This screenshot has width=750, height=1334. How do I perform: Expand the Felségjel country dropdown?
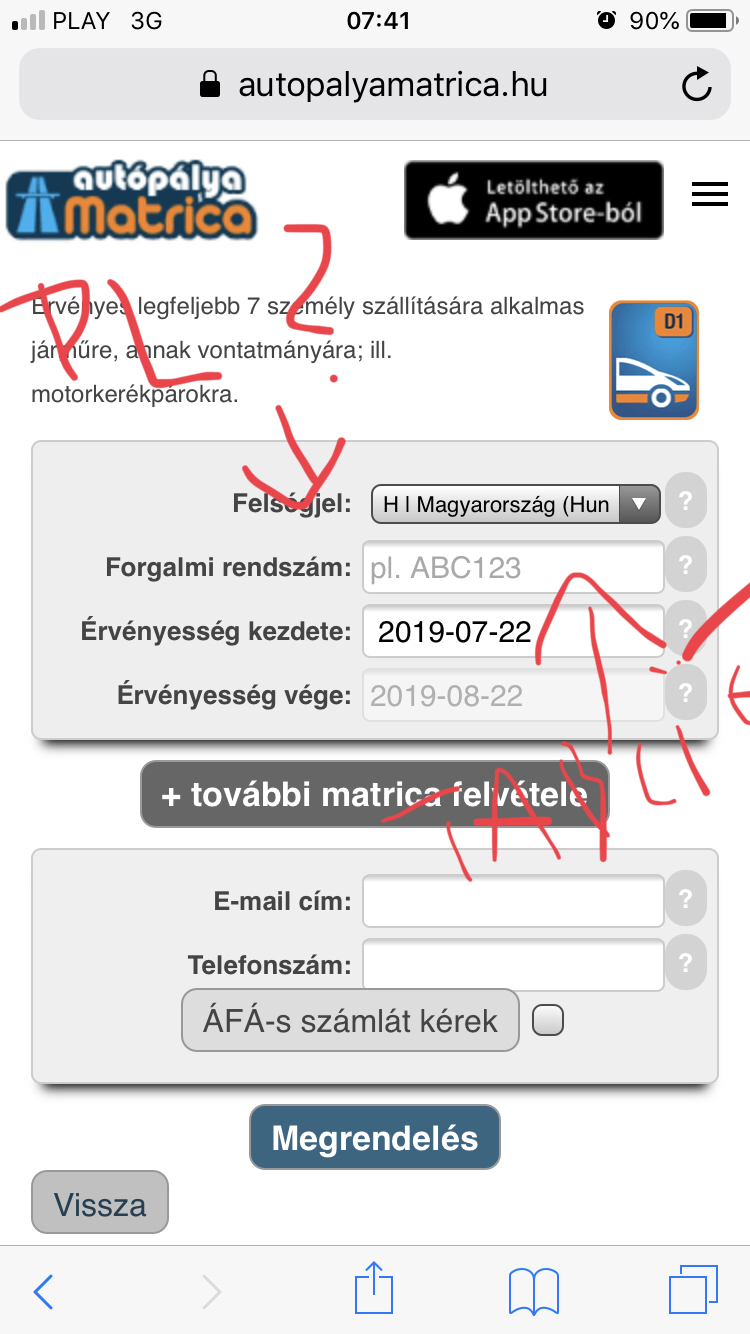pos(516,504)
